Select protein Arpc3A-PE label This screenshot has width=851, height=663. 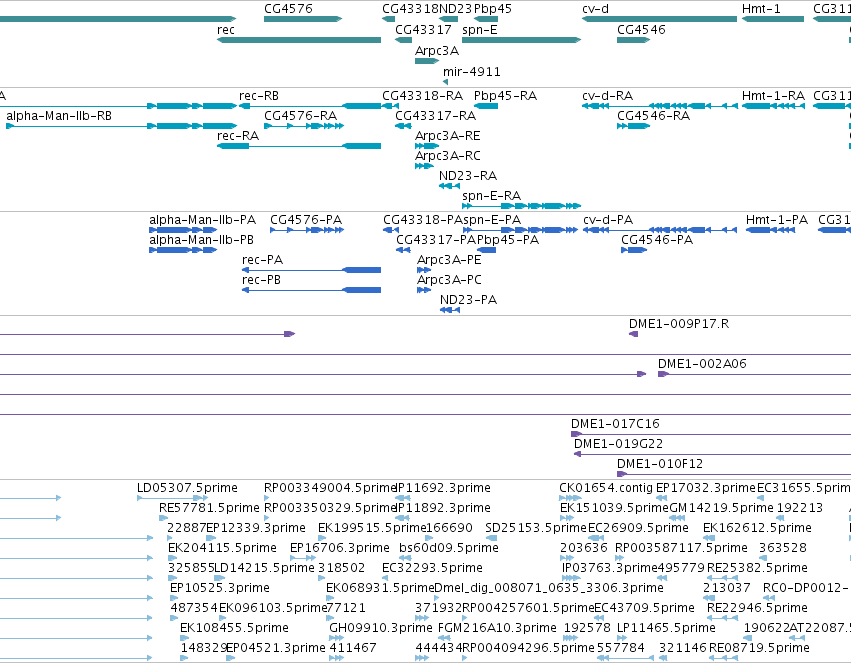(x=449, y=260)
